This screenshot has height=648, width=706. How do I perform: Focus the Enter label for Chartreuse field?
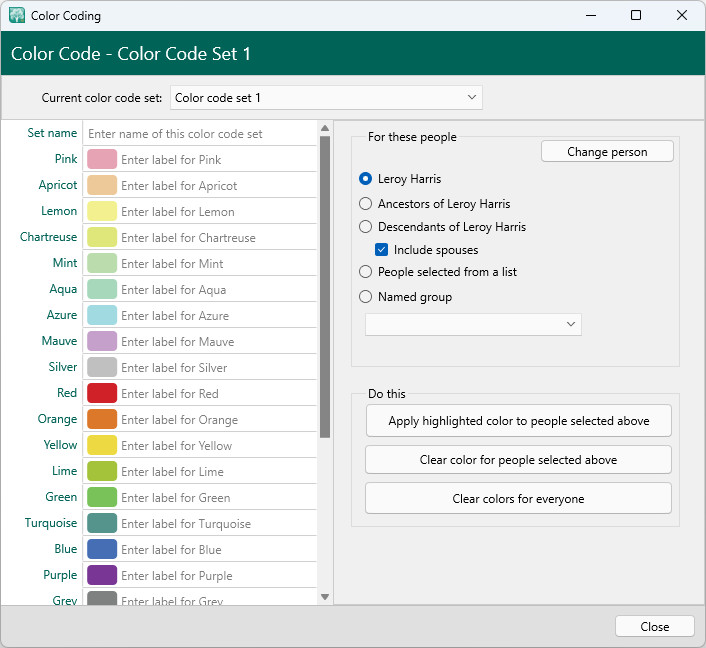point(218,237)
